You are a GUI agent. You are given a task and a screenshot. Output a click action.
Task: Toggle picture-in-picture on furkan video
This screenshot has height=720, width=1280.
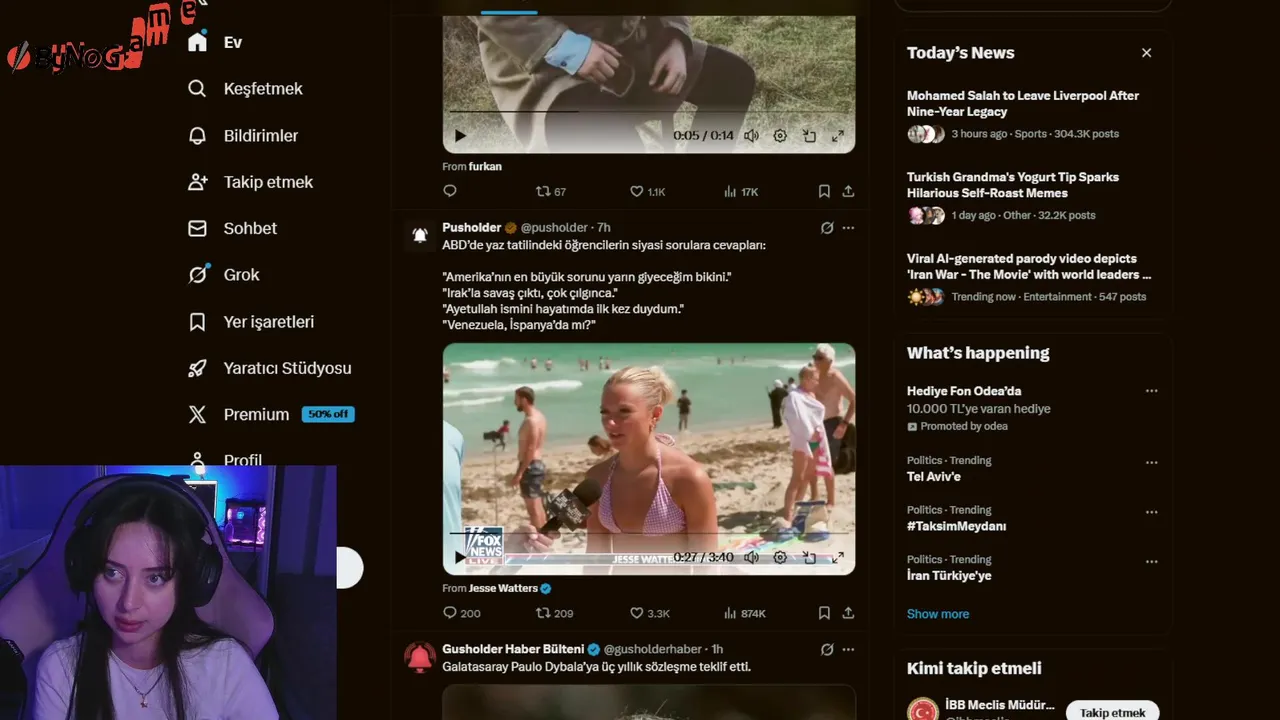pyautogui.click(x=809, y=136)
